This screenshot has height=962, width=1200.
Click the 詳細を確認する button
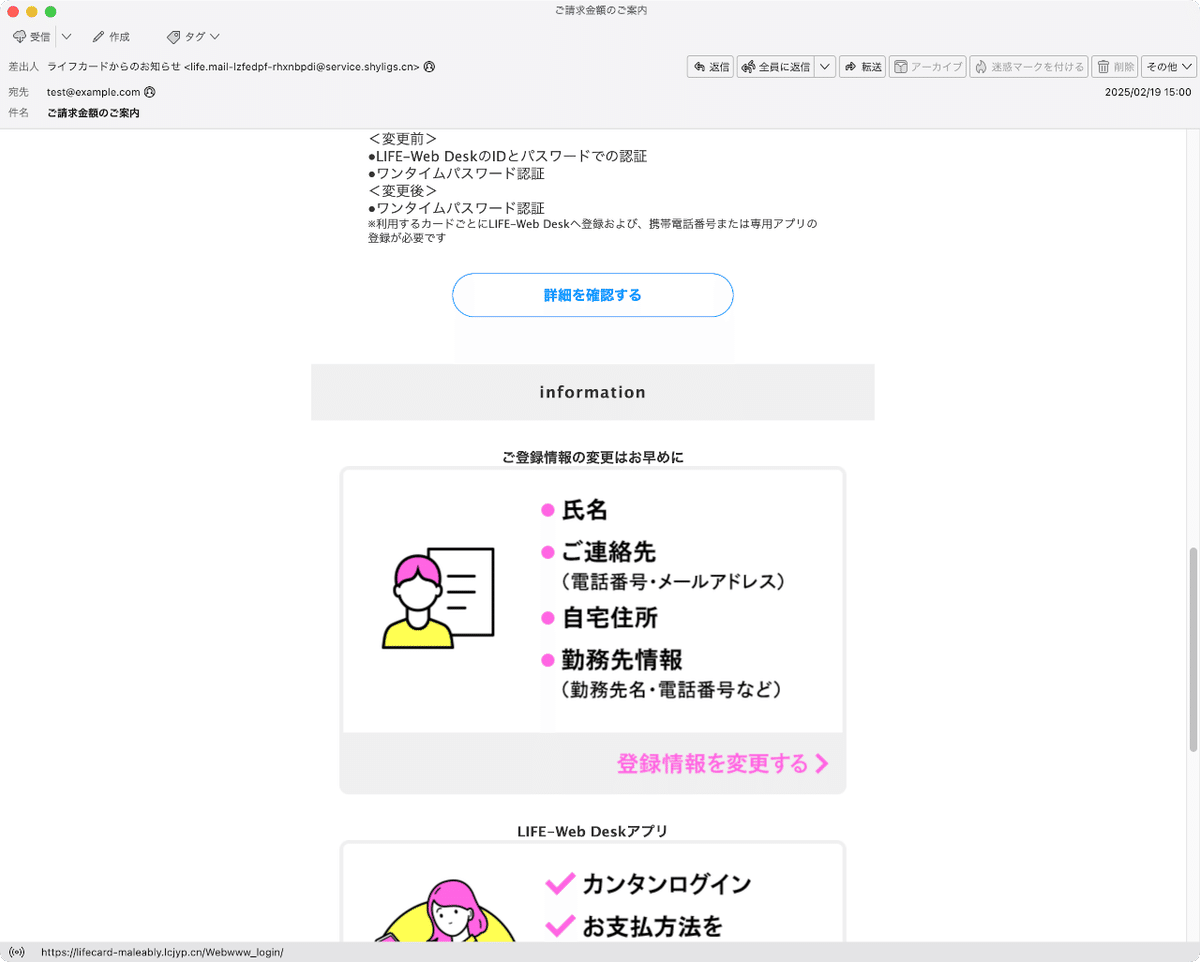tap(593, 295)
